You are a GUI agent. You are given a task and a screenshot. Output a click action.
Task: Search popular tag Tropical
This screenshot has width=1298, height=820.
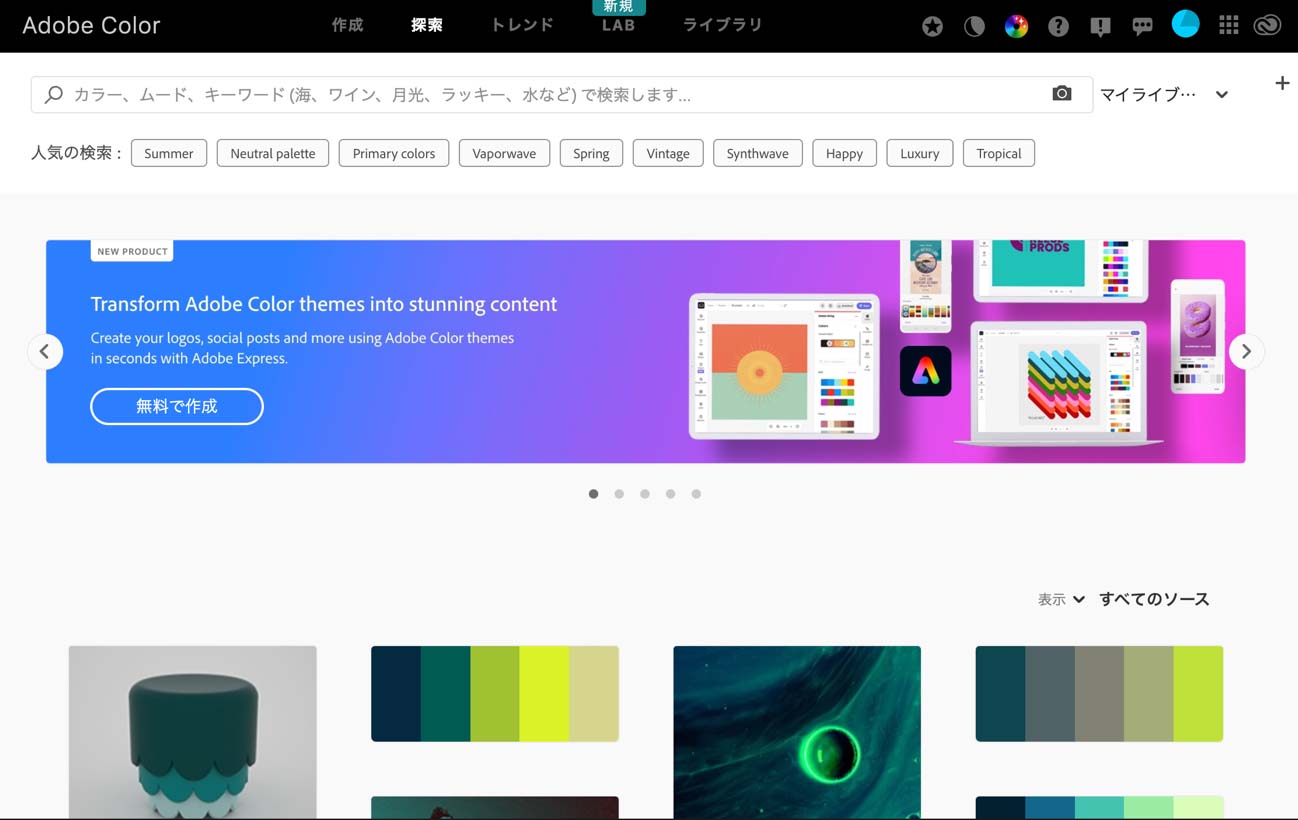point(999,153)
